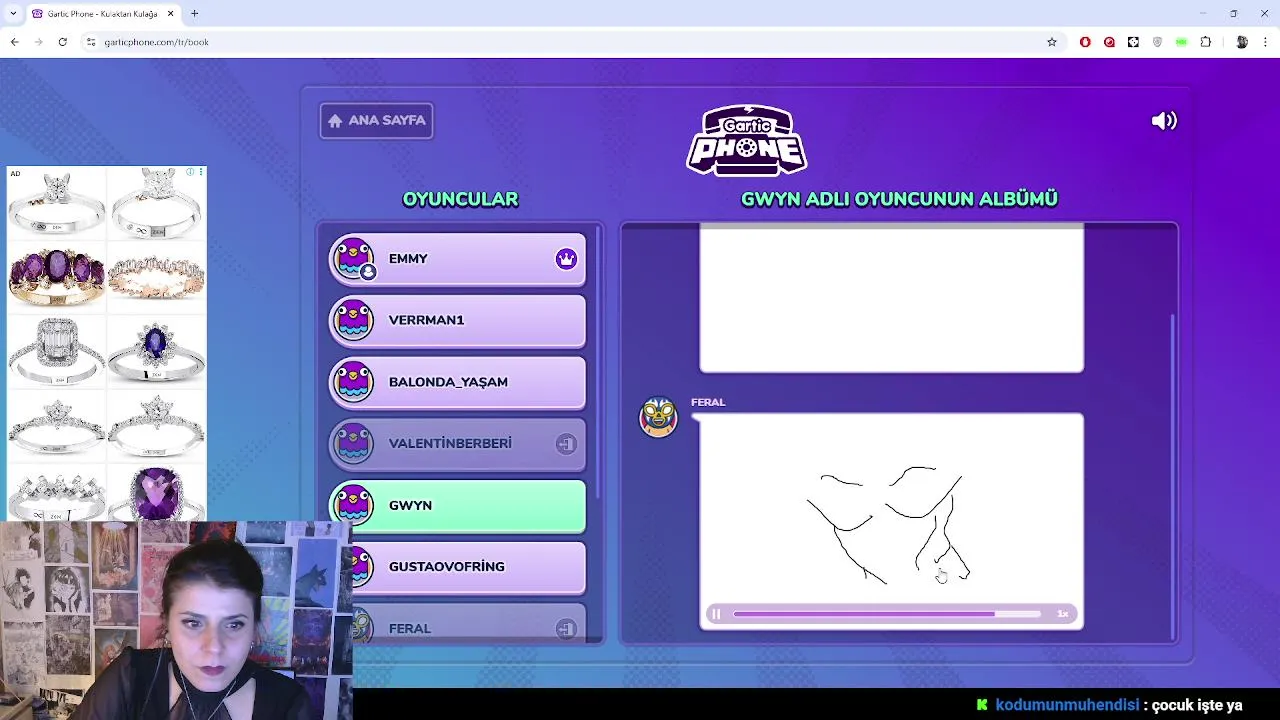Click the Gartic Phone logo
The height and width of the screenshot is (720, 1280).
(x=747, y=140)
